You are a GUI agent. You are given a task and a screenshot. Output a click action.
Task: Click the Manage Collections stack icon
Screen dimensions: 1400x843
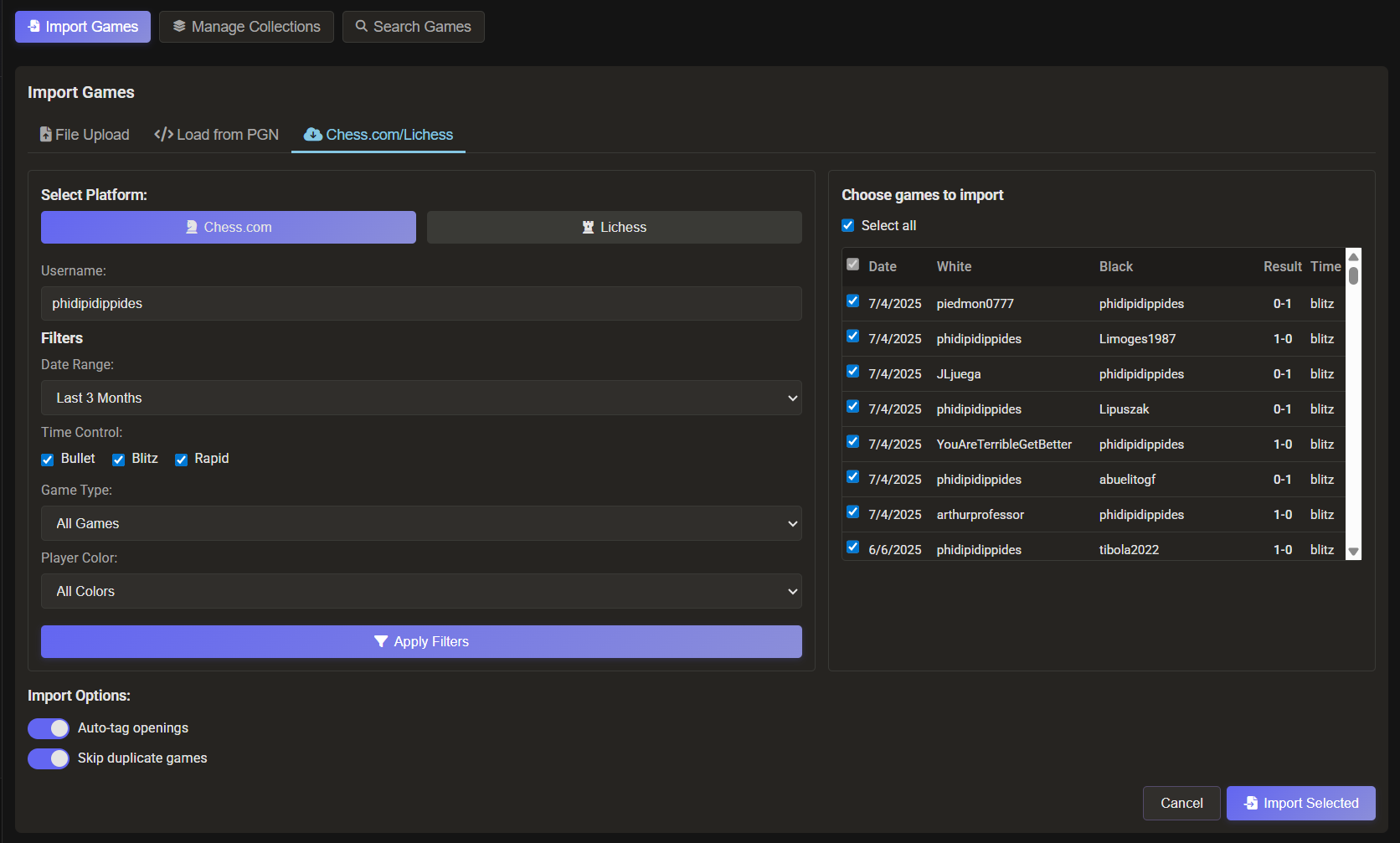tap(179, 27)
